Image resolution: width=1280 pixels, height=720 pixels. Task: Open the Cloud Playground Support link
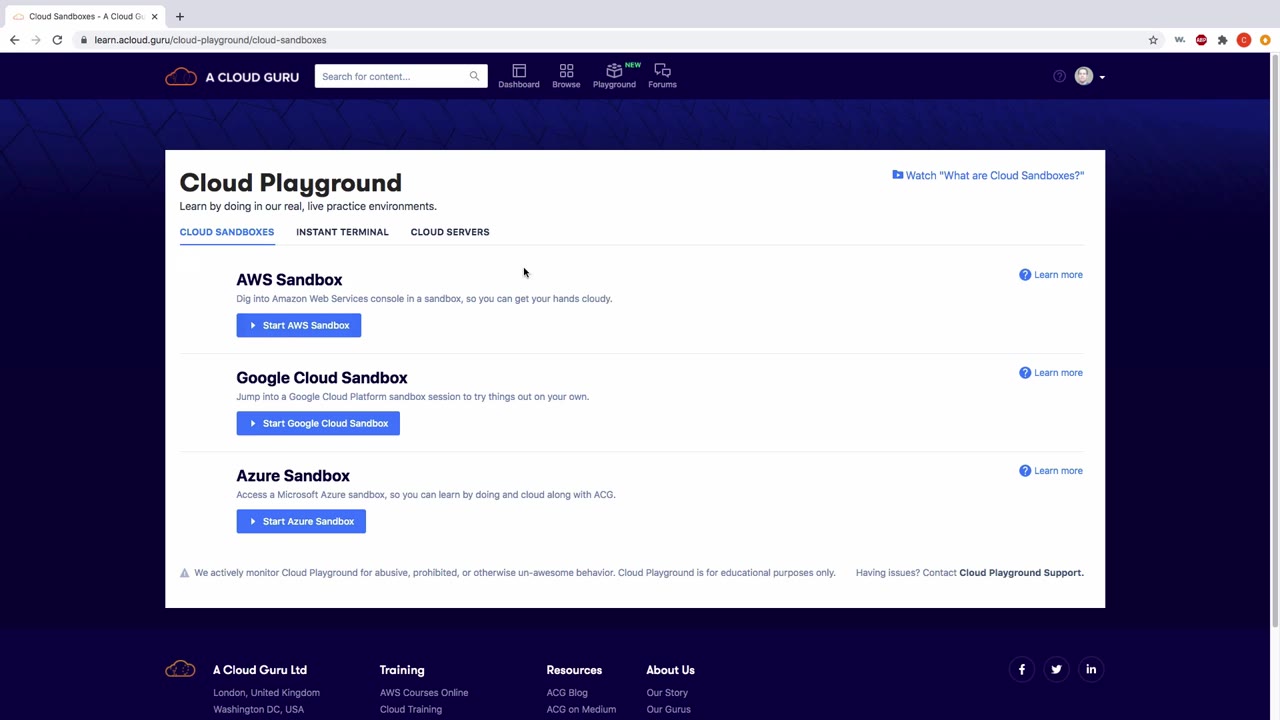pyautogui.click(x=1021, y=573)
